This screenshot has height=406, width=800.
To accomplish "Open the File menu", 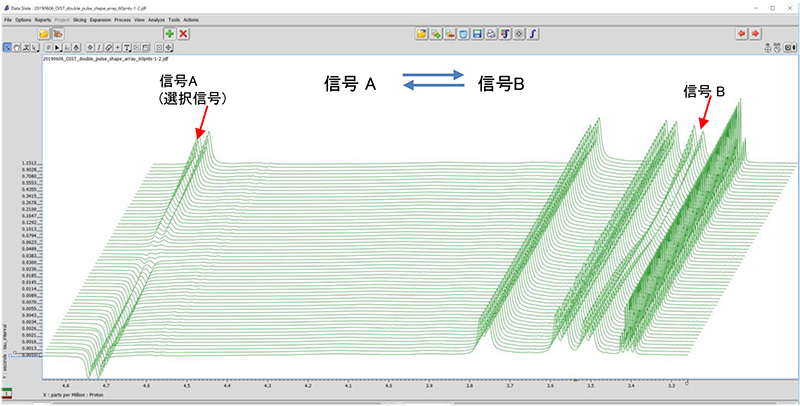I will pos(8,20).
